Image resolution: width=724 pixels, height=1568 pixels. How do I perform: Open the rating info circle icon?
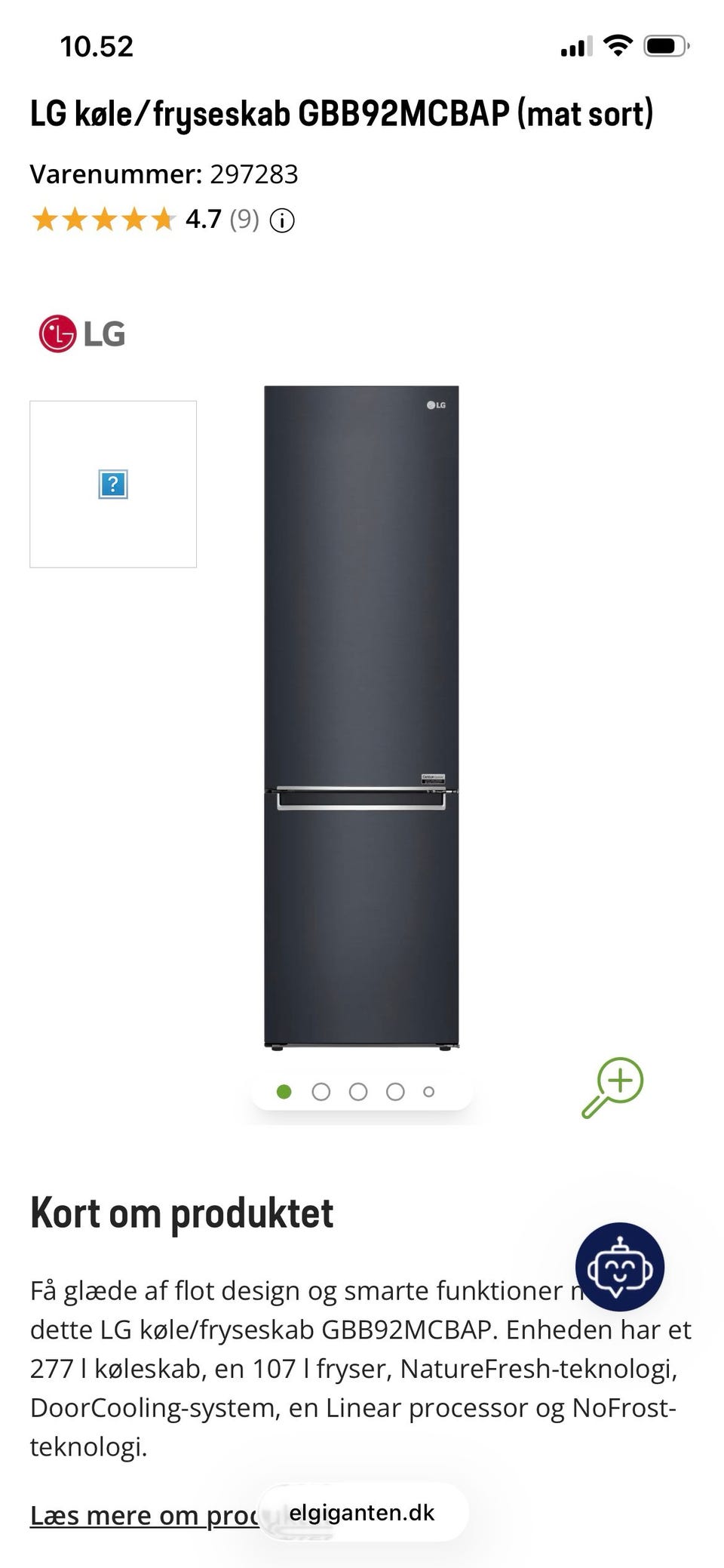tap(282, 221)
